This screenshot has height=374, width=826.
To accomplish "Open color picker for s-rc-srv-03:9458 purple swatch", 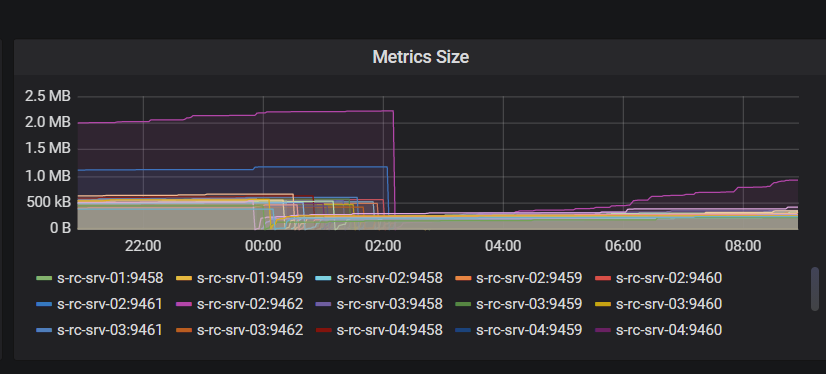I will (x=323, y=304).
